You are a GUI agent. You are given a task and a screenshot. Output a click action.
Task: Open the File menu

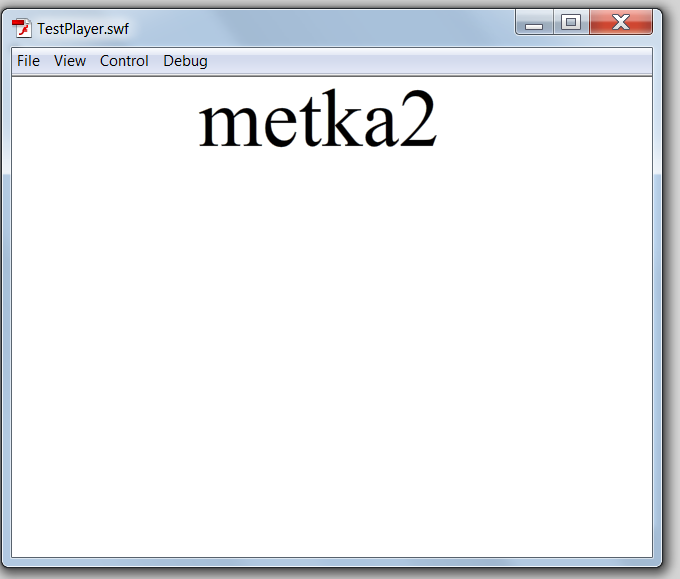click(28, 61)
